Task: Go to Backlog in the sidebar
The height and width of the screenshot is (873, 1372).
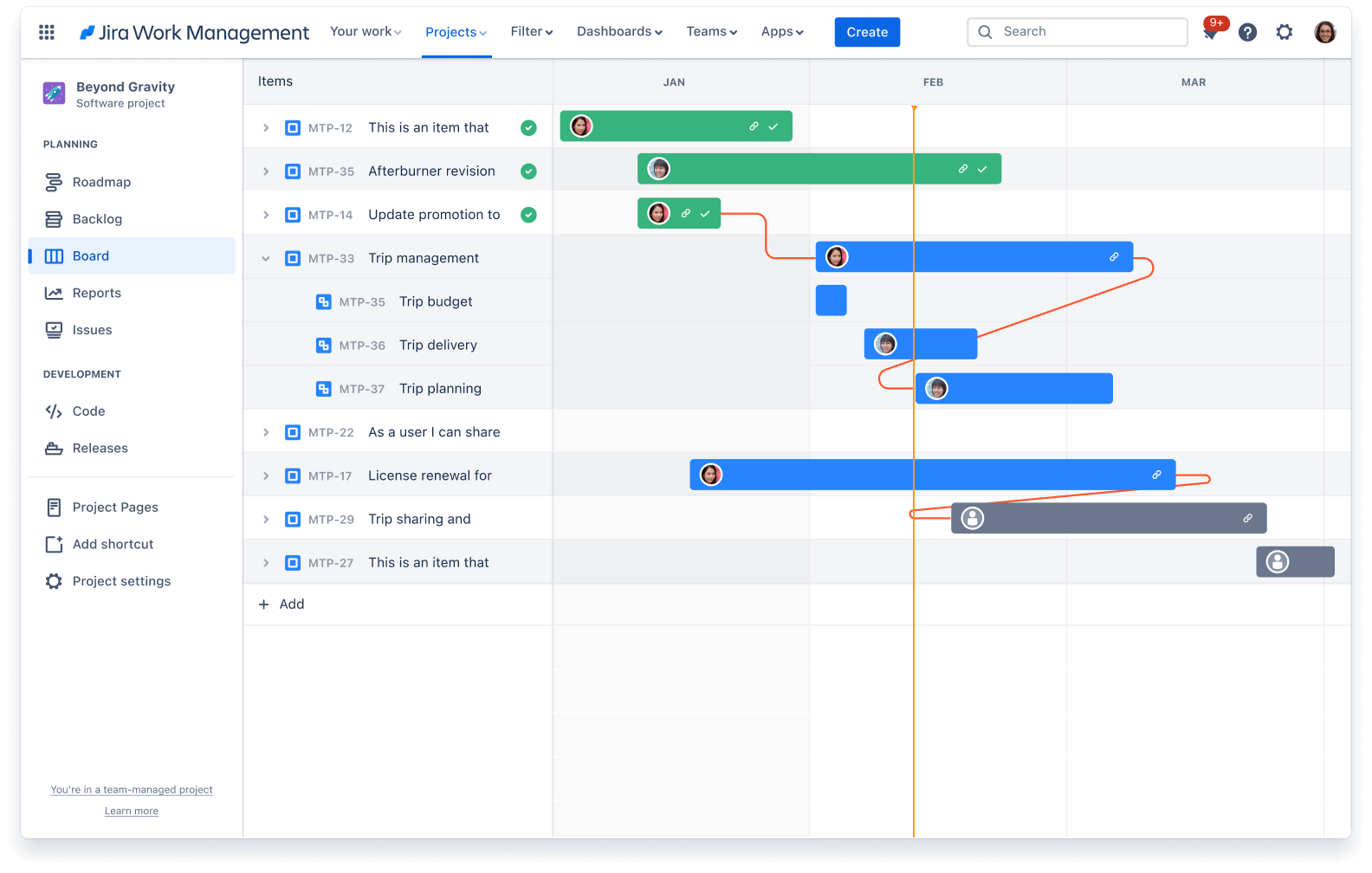Action: tap(97, 219)
